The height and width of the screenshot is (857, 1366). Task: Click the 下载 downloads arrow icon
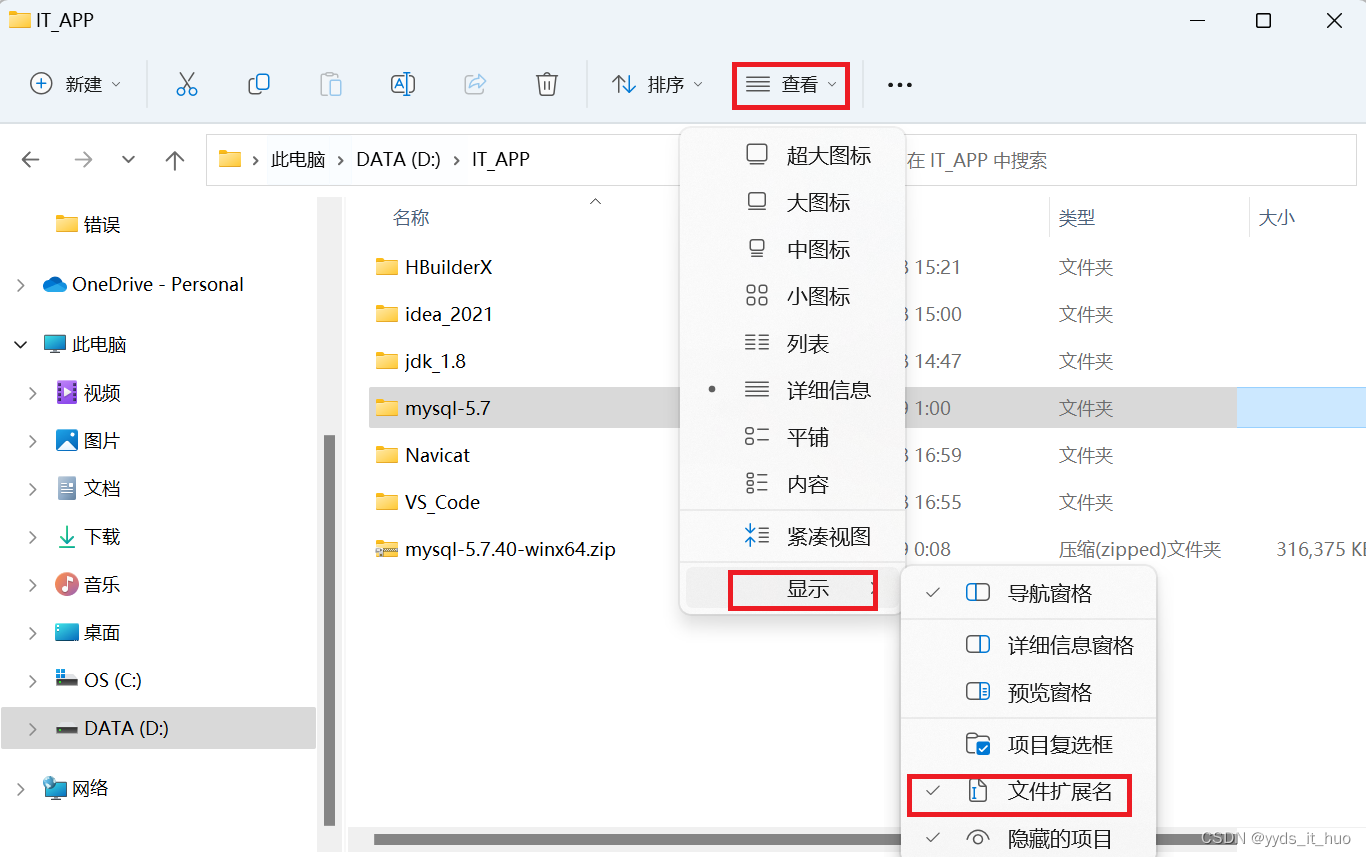67,537
